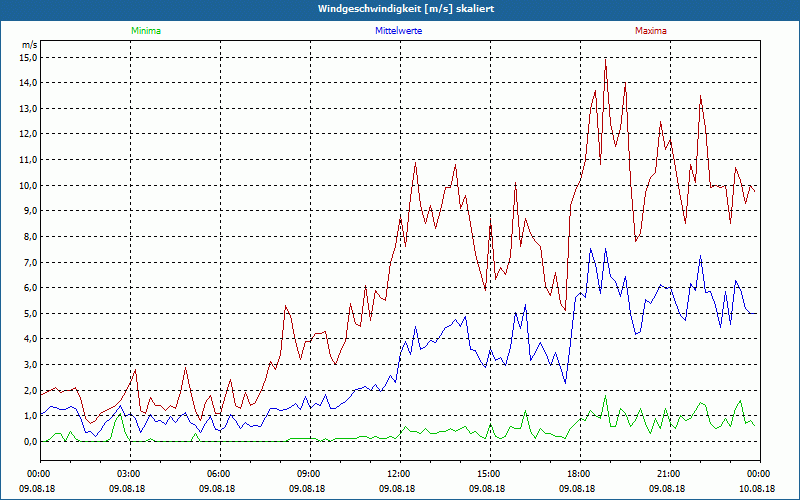Click the 09.08.18 date under 06:00

(217, 488)
